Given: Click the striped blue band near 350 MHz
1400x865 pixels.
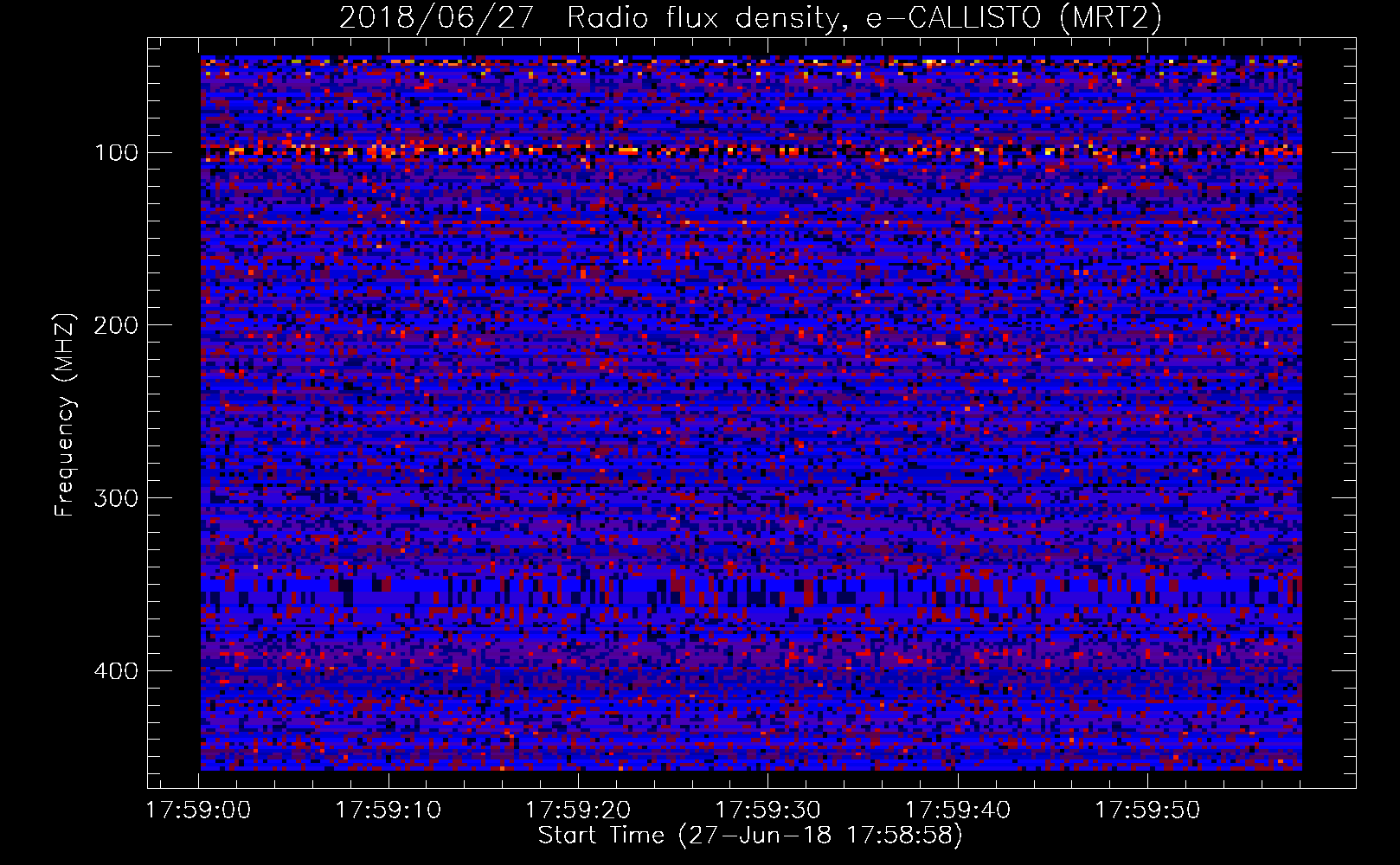Looking at the screenshot, I should tap(751, 593).
